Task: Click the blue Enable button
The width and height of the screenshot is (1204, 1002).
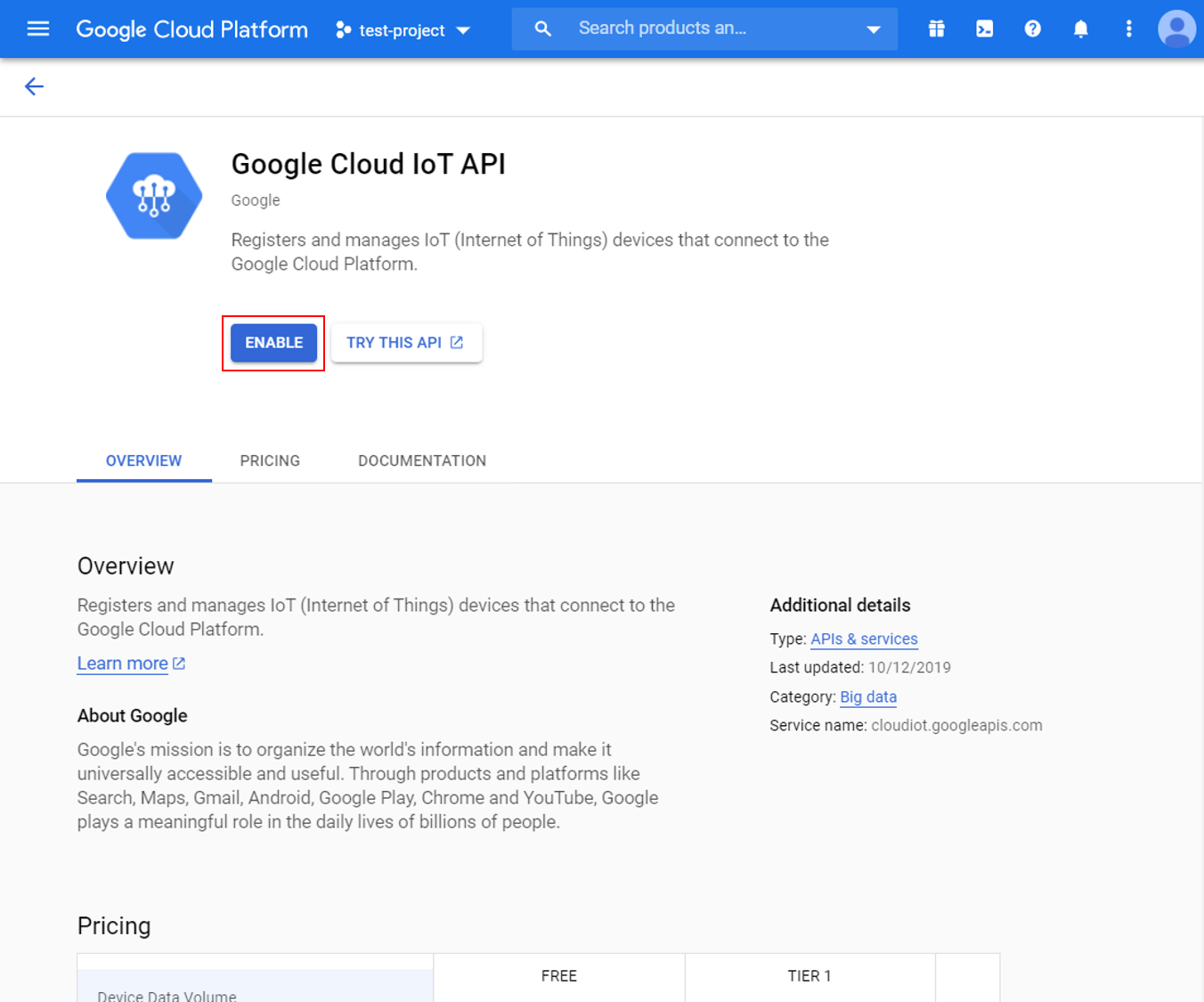Action: (x=273, y=343)
